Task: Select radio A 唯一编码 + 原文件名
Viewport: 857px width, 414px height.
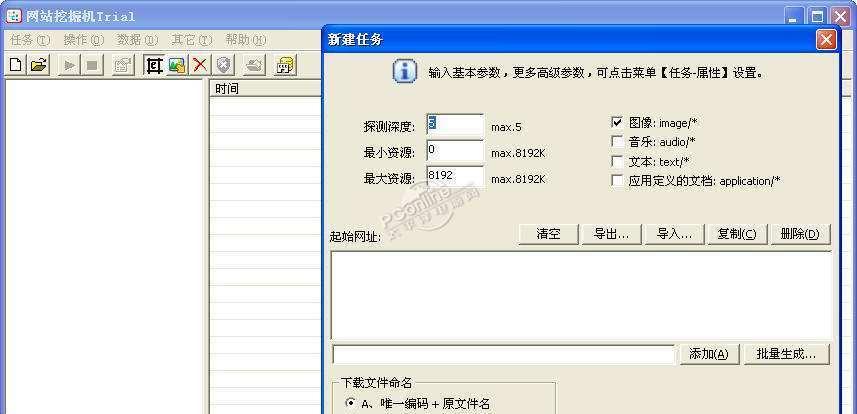Action: [350, 403]
